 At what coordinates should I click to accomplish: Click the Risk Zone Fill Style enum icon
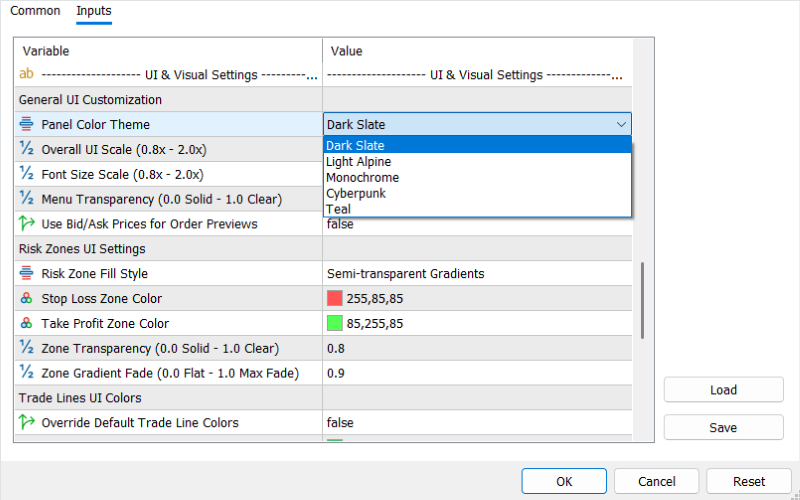[x=27, y=273]
